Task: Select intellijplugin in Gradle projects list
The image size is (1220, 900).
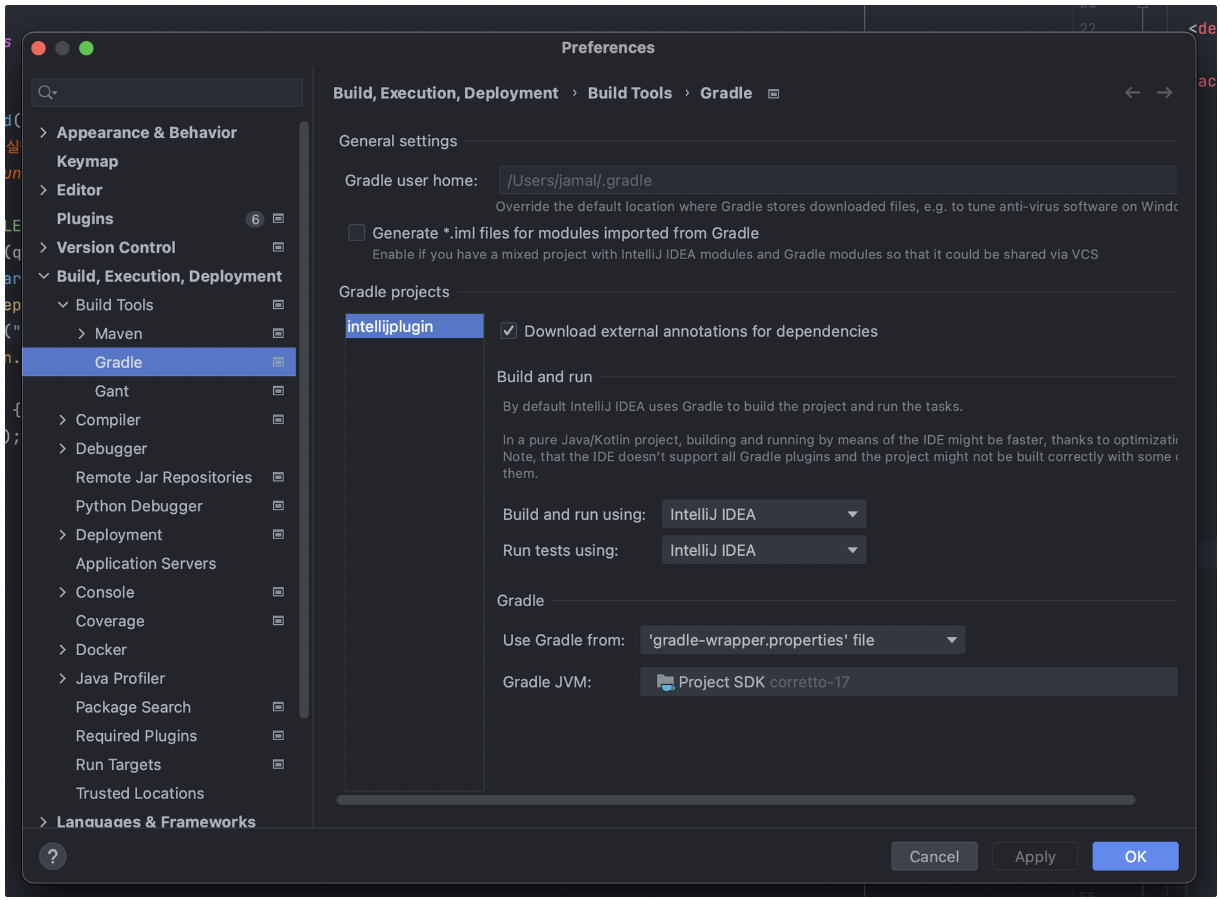Action: [414, 326]
